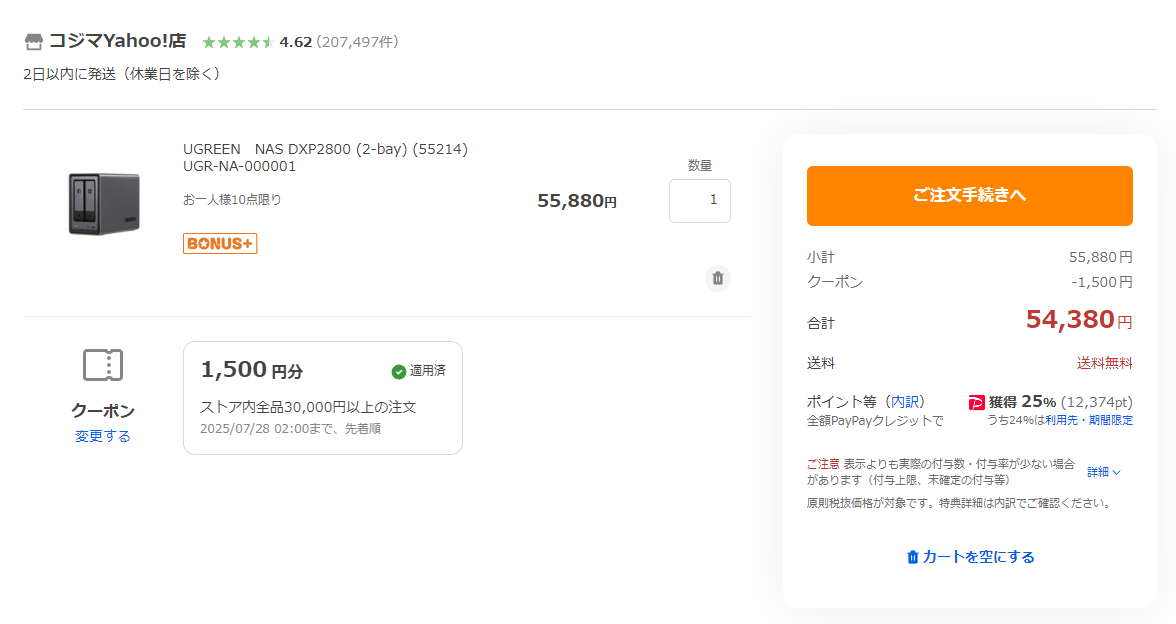Open コジマYahoo!店 store name link
Image resolution: width=1176 pixels, height=624 pixels.
[x=118, y=41]
